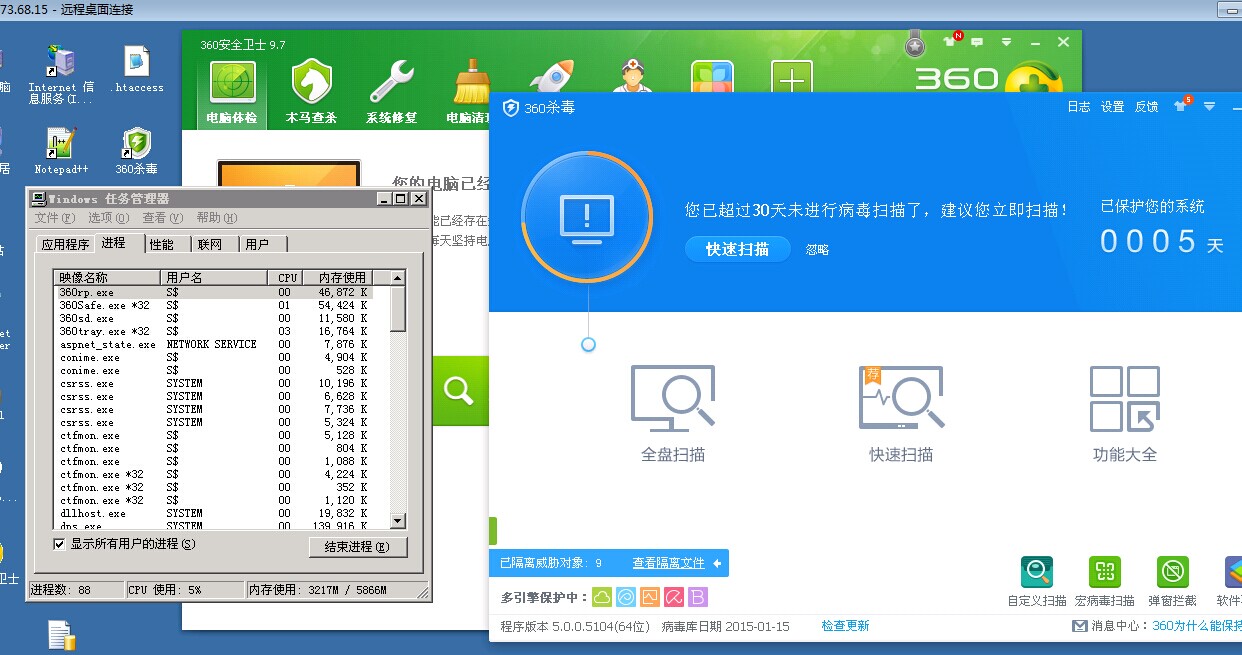
Task: Click 360为什么能保持 message center link
Action: pyautogui.click(x=1197, y=626)
